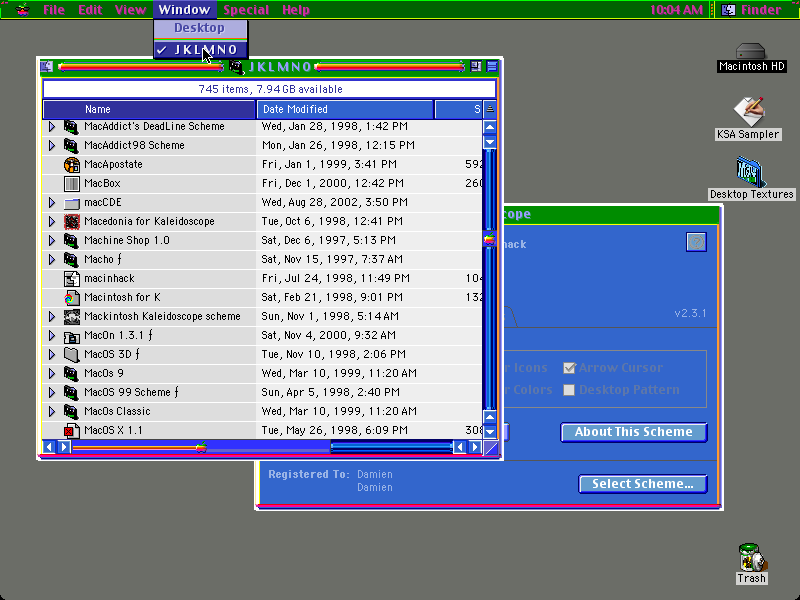The width and height of the screenshot is (800, 600).
Task: Click the Mackintosh Kaleidoscope scheme folder icon
Action: pos(71,316)
